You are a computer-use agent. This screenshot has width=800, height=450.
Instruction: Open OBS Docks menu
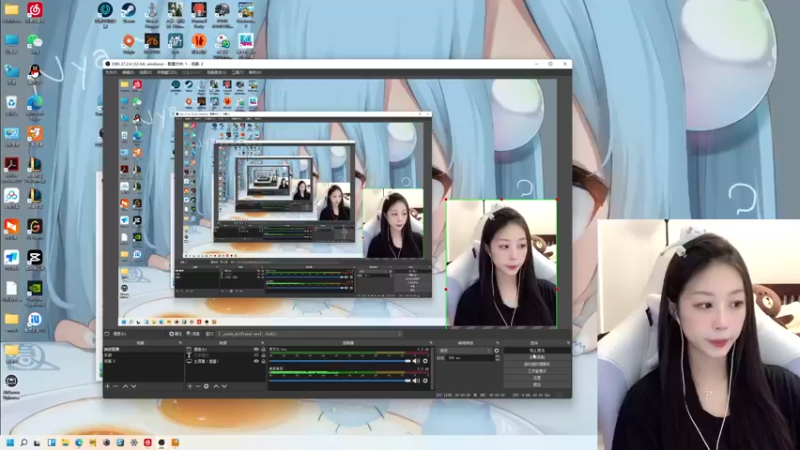click(167, 72)
